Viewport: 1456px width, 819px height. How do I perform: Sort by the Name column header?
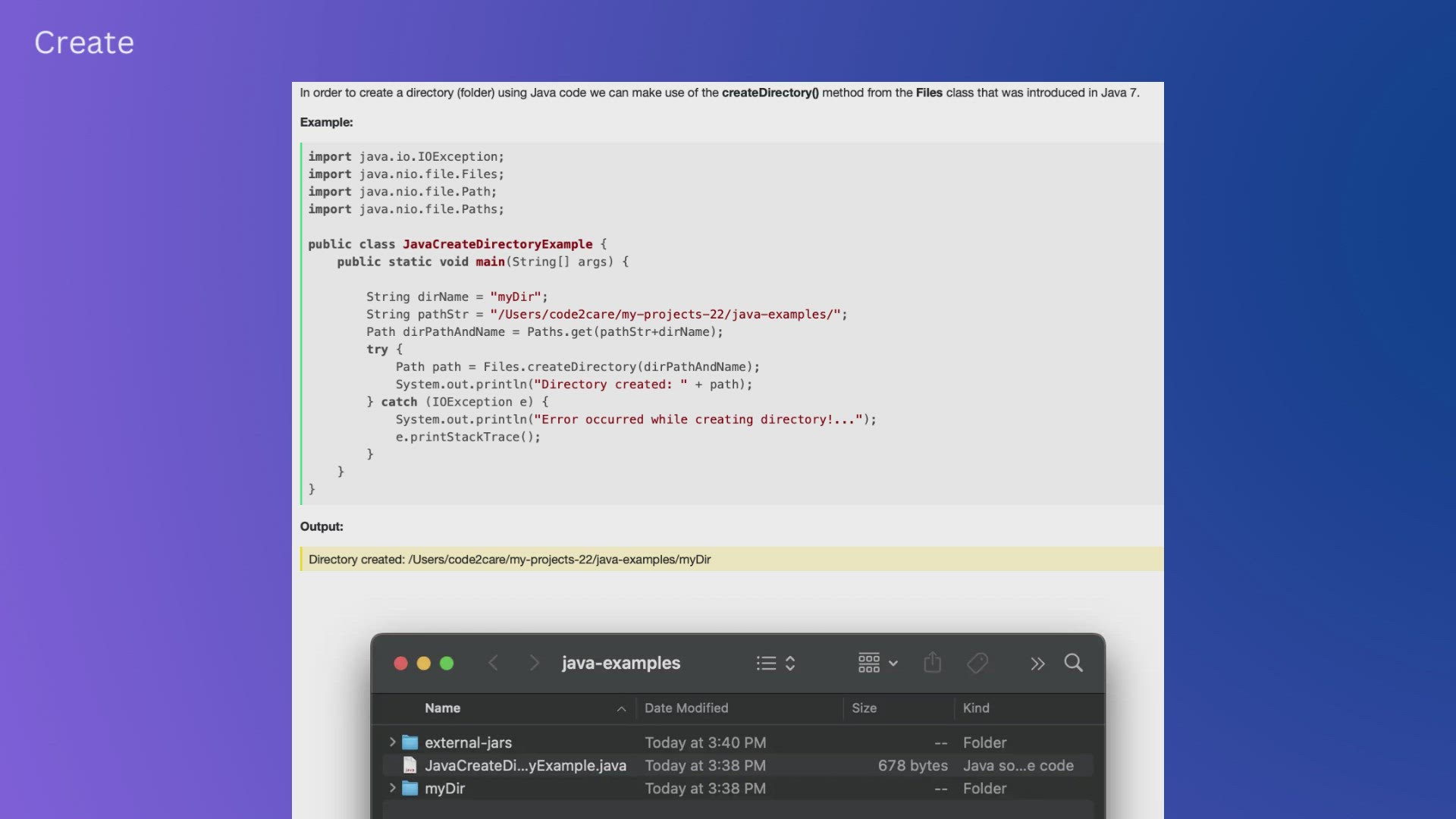click(443, 708)
